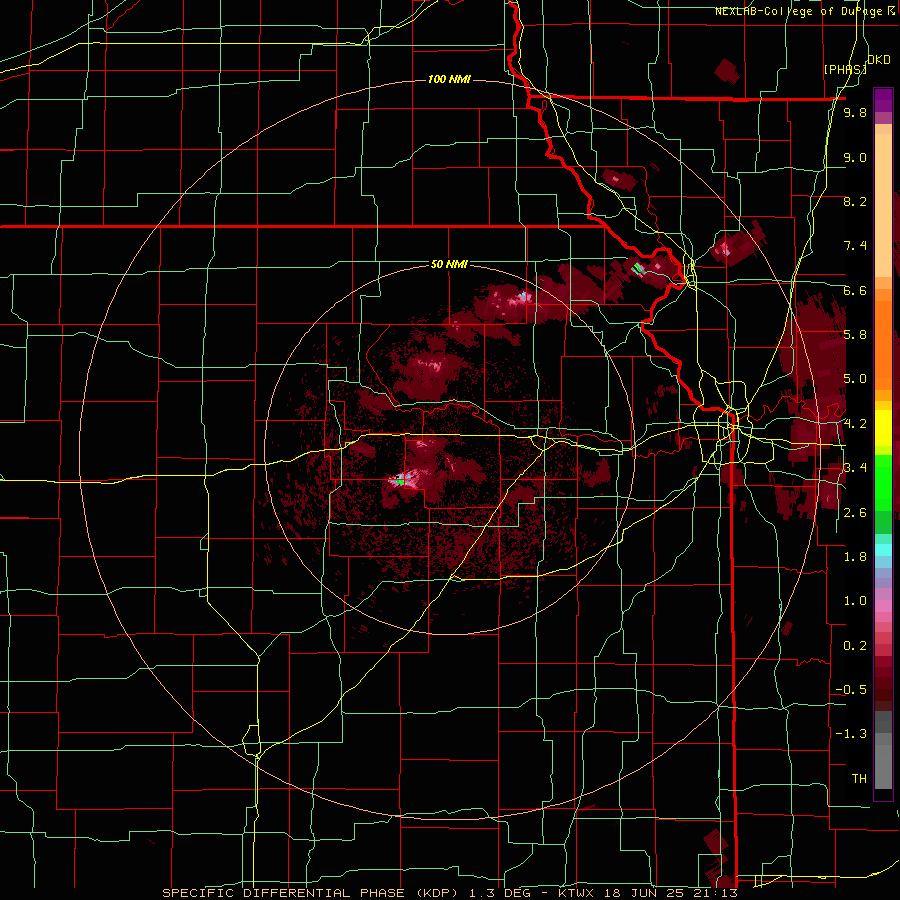Click the 100 NMI range ring label
The height and width of the screenshot is (900, 900).
click(449, 79)
